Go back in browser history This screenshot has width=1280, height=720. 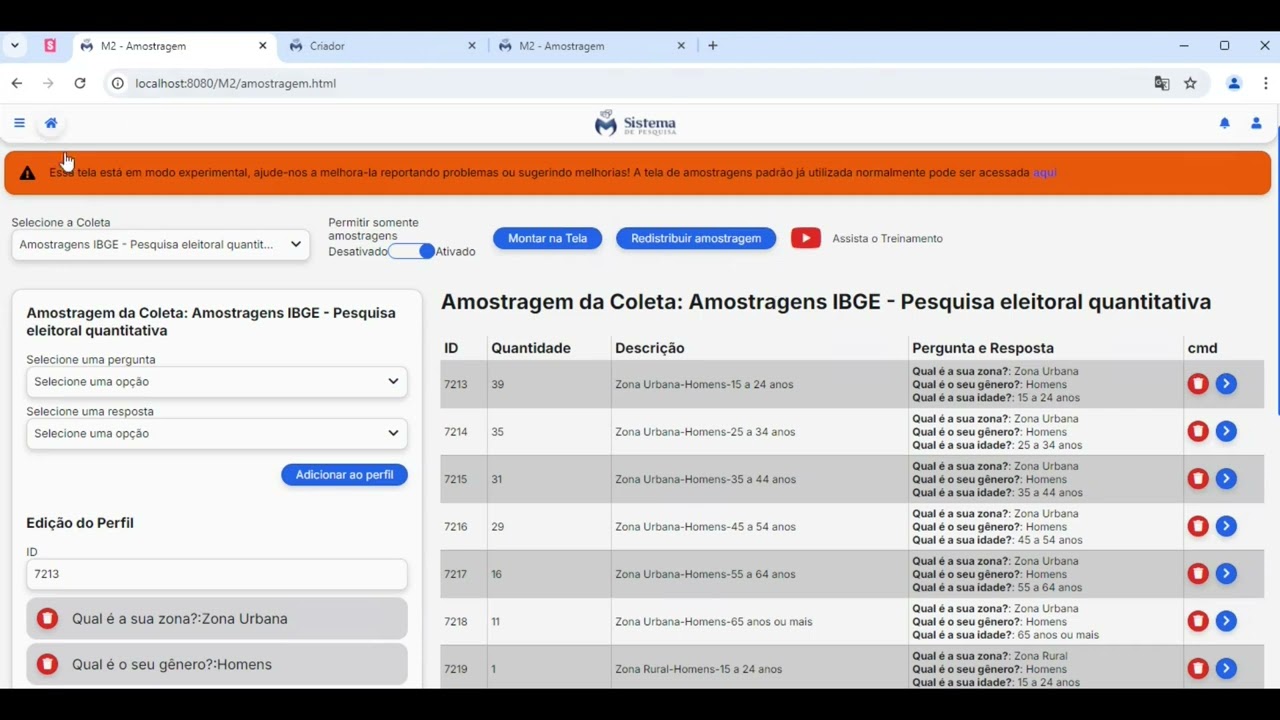tap(17, 84)
